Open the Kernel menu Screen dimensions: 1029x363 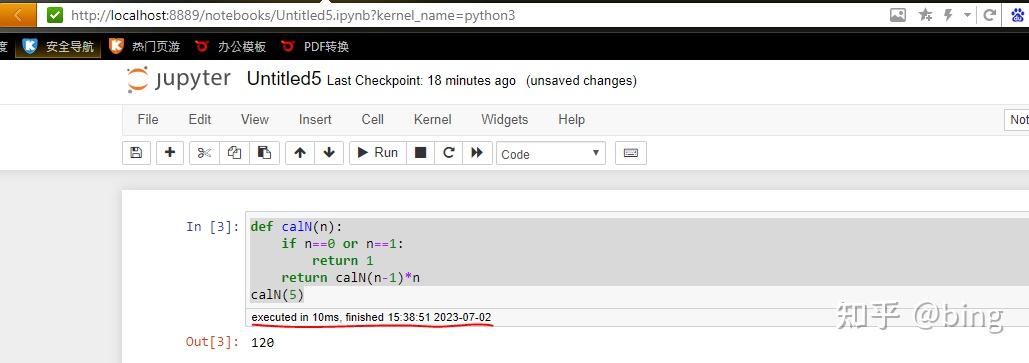432,119
